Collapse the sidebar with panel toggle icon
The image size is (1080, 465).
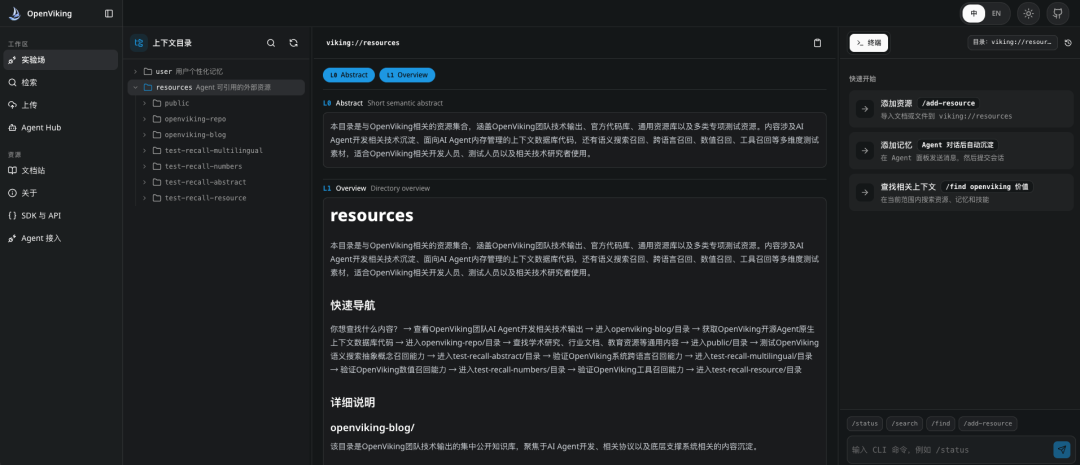tap(109, 13)
